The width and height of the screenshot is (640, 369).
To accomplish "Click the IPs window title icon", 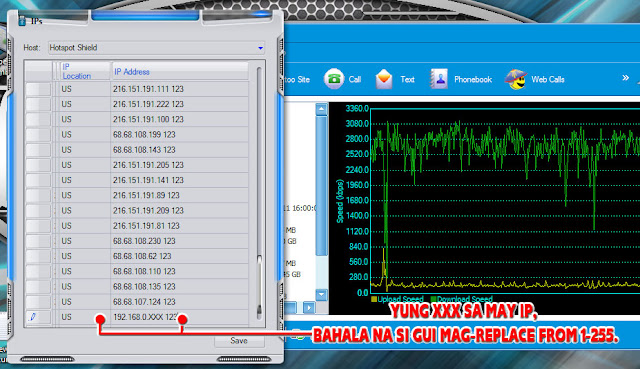I will pos(22,21).
